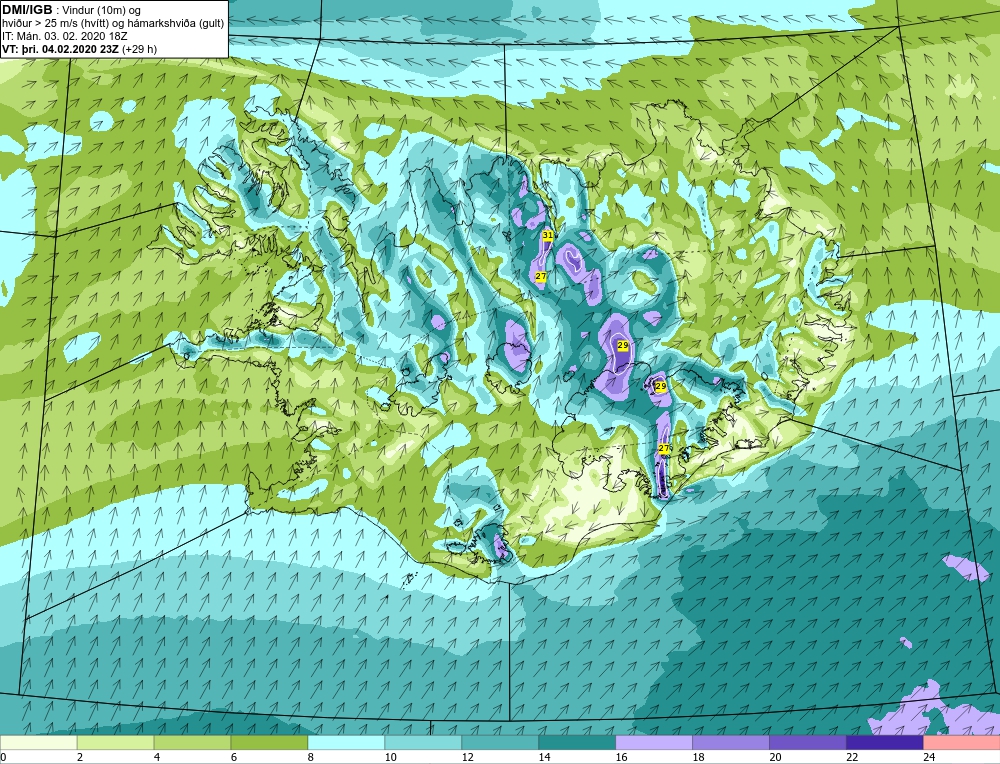Viewport: 1000px width, 764px height.
Task: Click the light turquoise 10–12 m/s legend swatch
Action: tap(423, 742)
